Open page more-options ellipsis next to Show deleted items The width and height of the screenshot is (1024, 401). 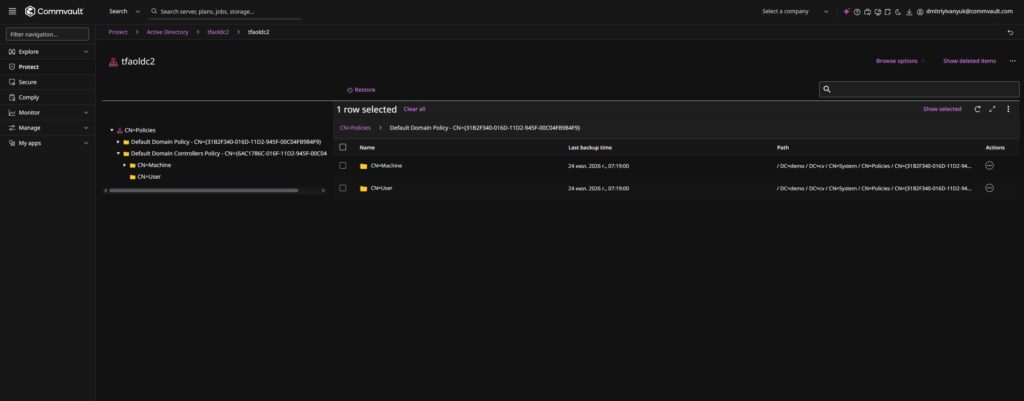[1012, 61]
